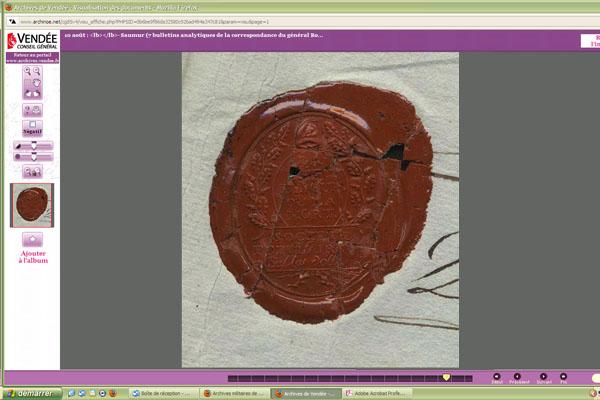The height and width of the screenshot is (400, 600).
Task: Switch to Adobe Acrobat taskbar window
Action: click(377, 393)
